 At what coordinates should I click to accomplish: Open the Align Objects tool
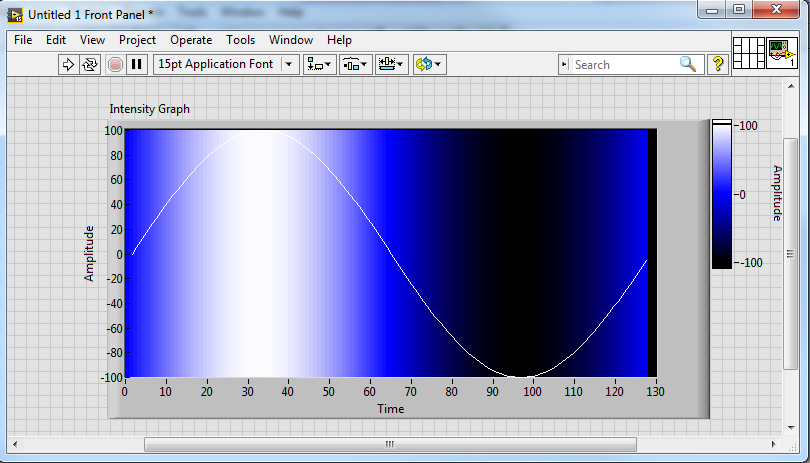point(319,65)
